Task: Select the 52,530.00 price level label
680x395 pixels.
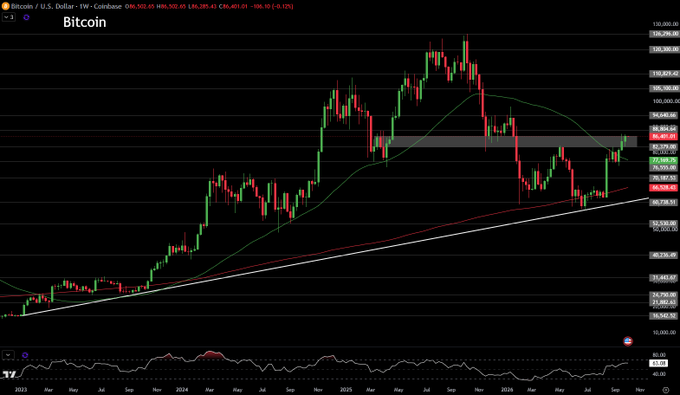Action: (x=664, y=223)
